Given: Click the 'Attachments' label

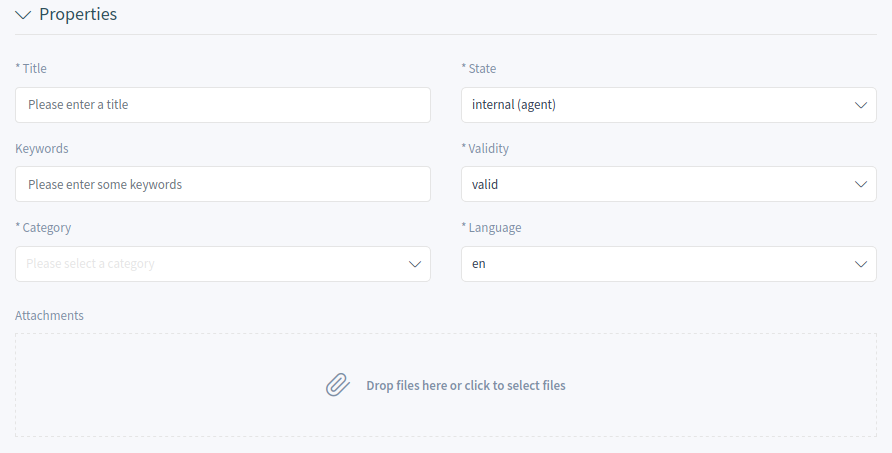Looking at the screenshot, I should 49,315.
